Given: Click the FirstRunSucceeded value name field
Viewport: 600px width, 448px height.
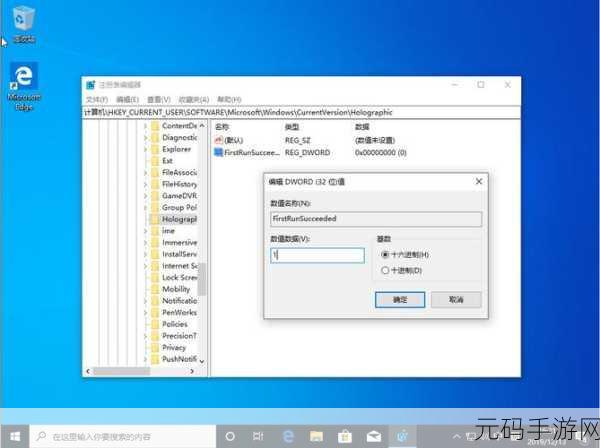Looking at the screenshot, I should pyautogui.click(x=376, y=219).
